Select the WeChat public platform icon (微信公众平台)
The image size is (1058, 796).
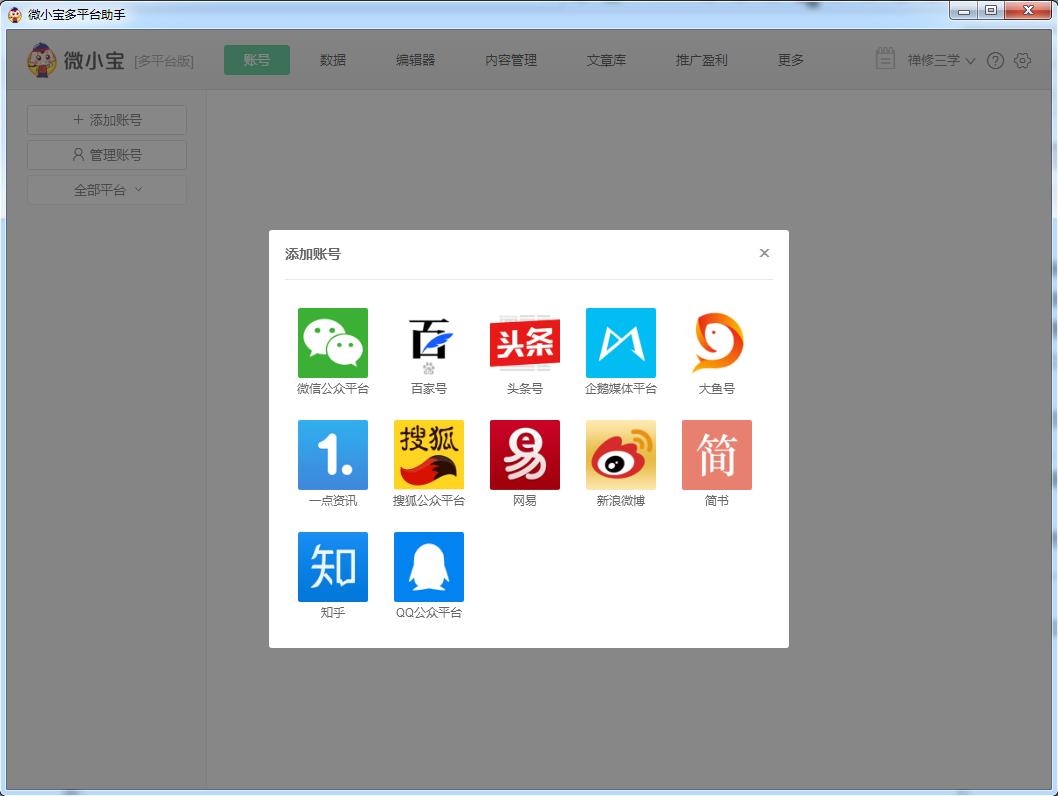[x=333, y=343]
